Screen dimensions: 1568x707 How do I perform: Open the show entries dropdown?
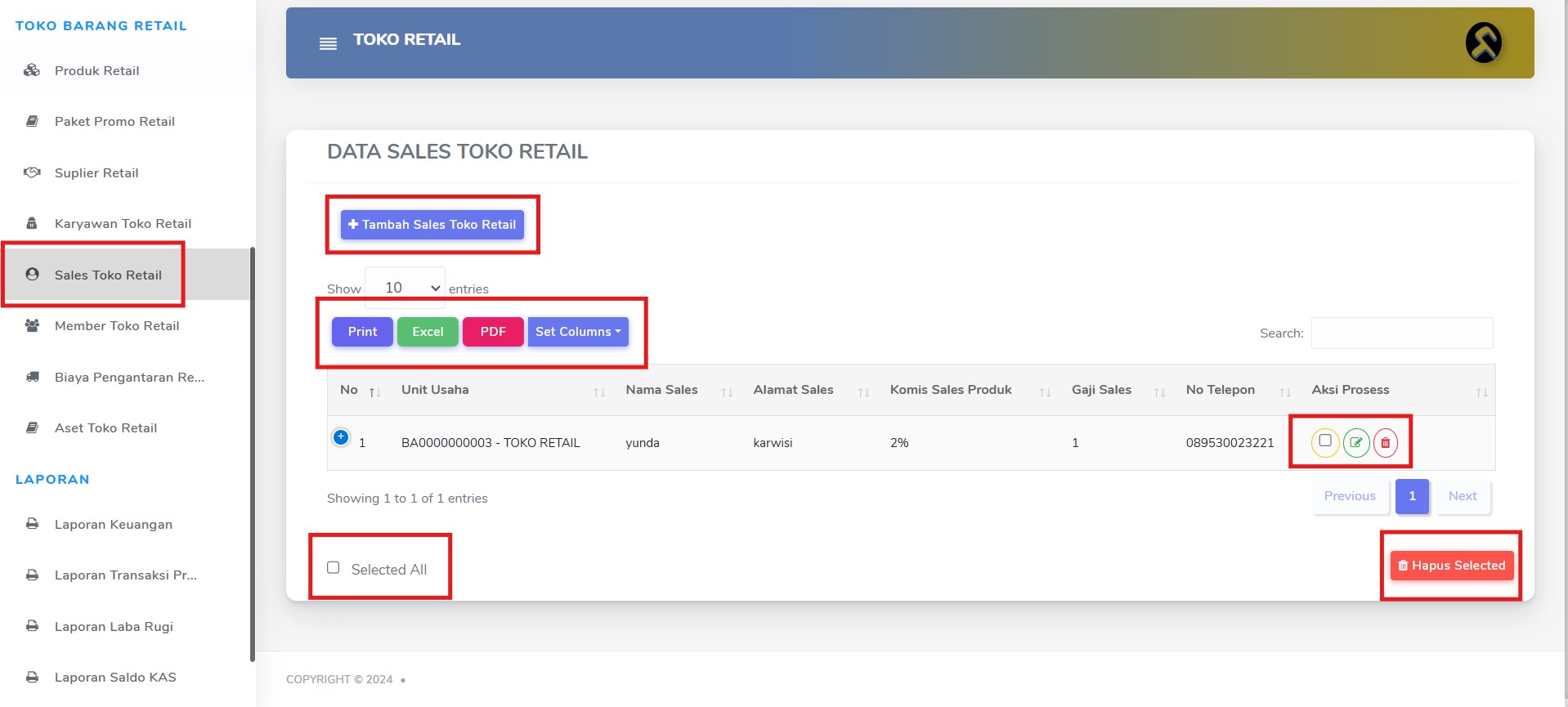tap(405, 288)
